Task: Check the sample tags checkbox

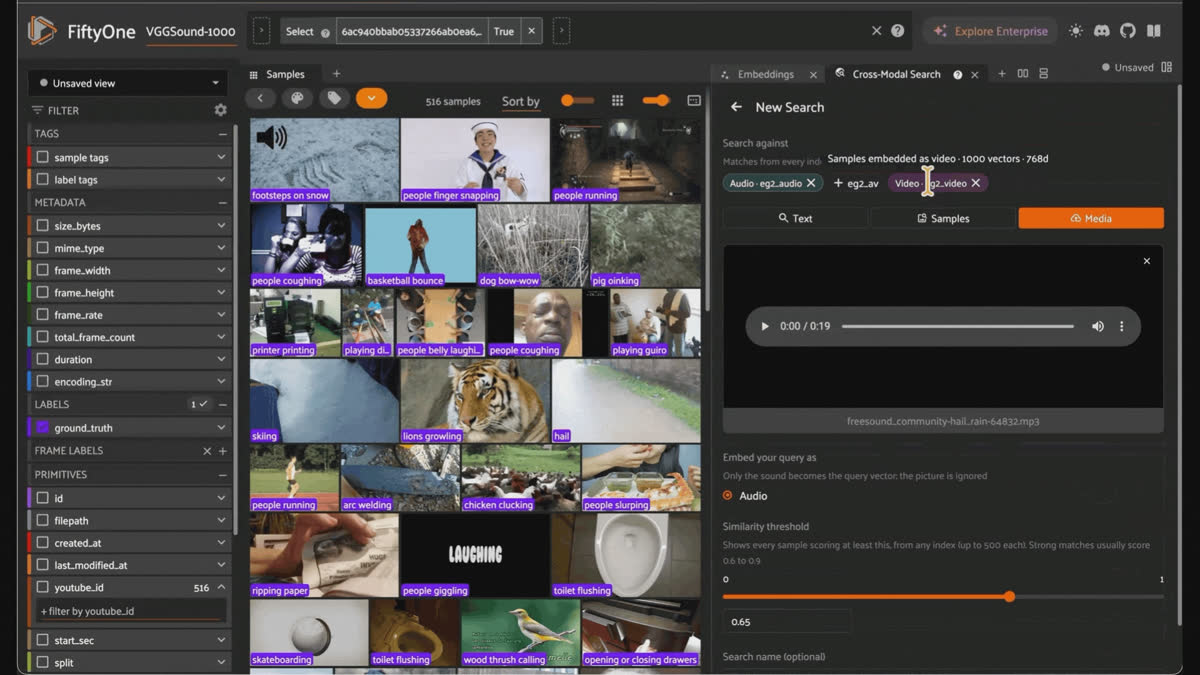Action: pyautogui.click(x=43, y=157)
